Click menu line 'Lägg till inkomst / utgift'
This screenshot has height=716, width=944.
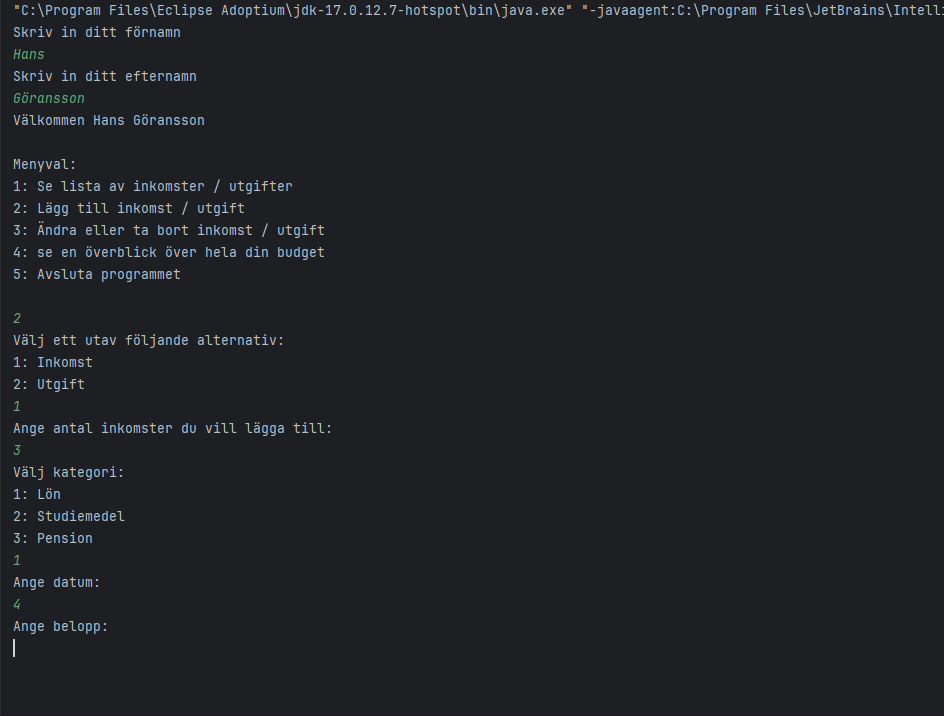point(129,209)
